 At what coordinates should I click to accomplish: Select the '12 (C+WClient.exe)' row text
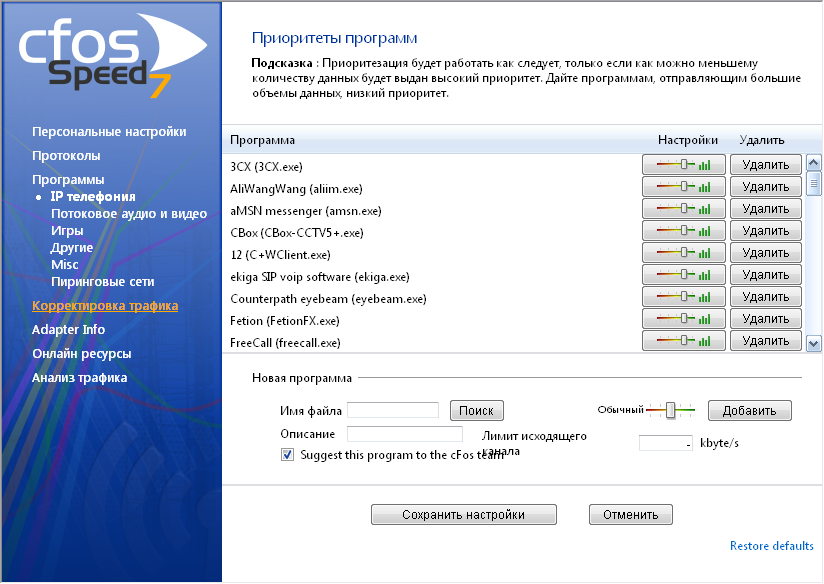pos(281,255)
